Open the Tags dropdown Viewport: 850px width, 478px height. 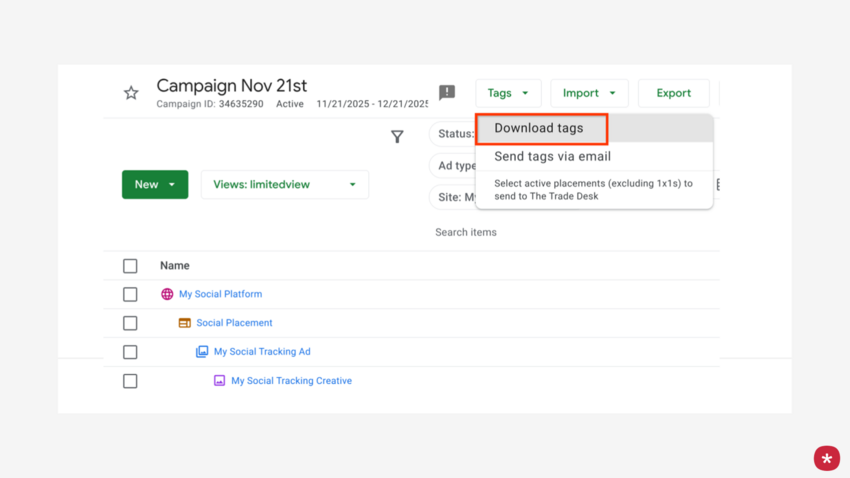tap(508, 93)
